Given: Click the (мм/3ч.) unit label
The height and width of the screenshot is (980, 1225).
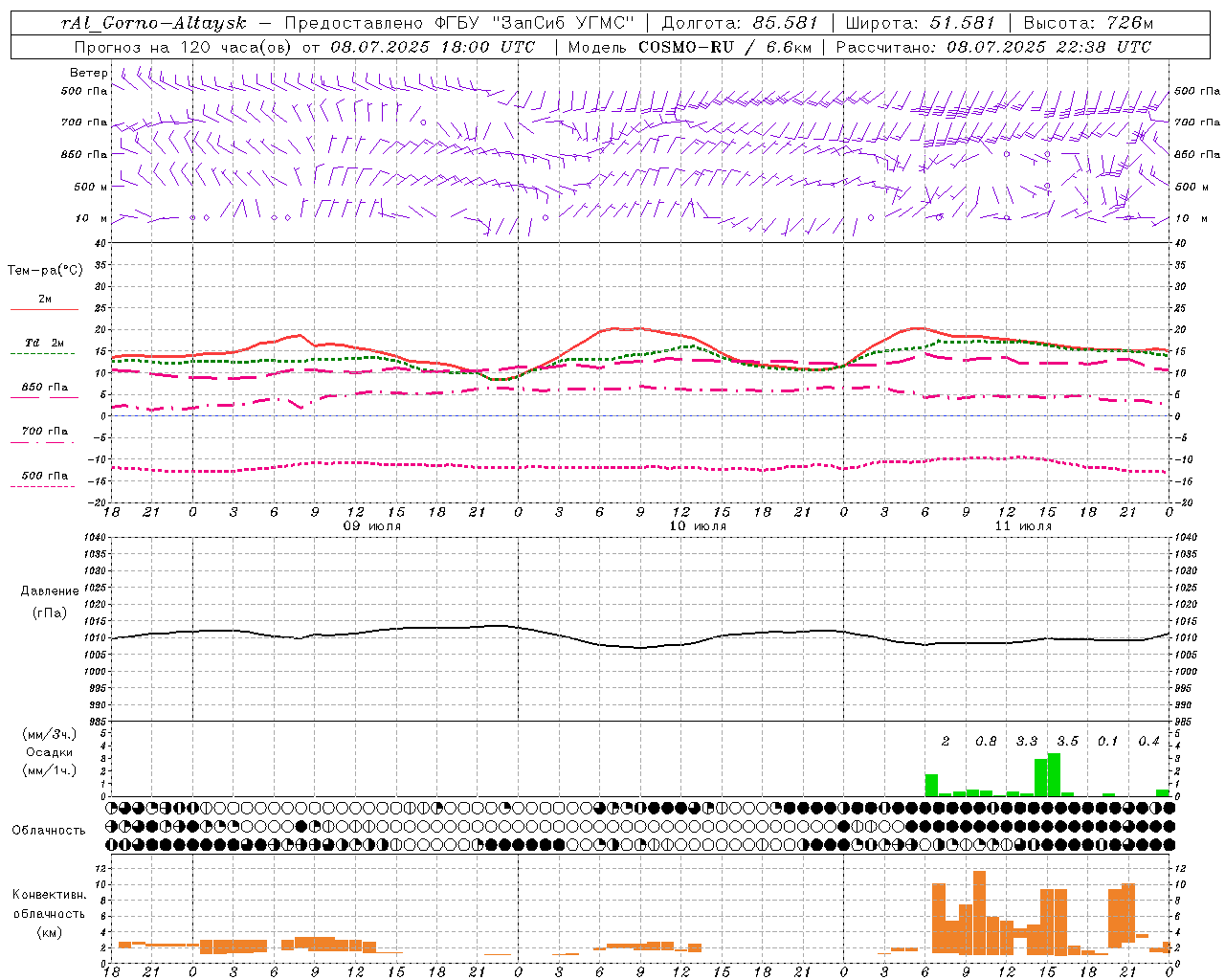Looking at the screenshot, I should [x=50, y=734].
